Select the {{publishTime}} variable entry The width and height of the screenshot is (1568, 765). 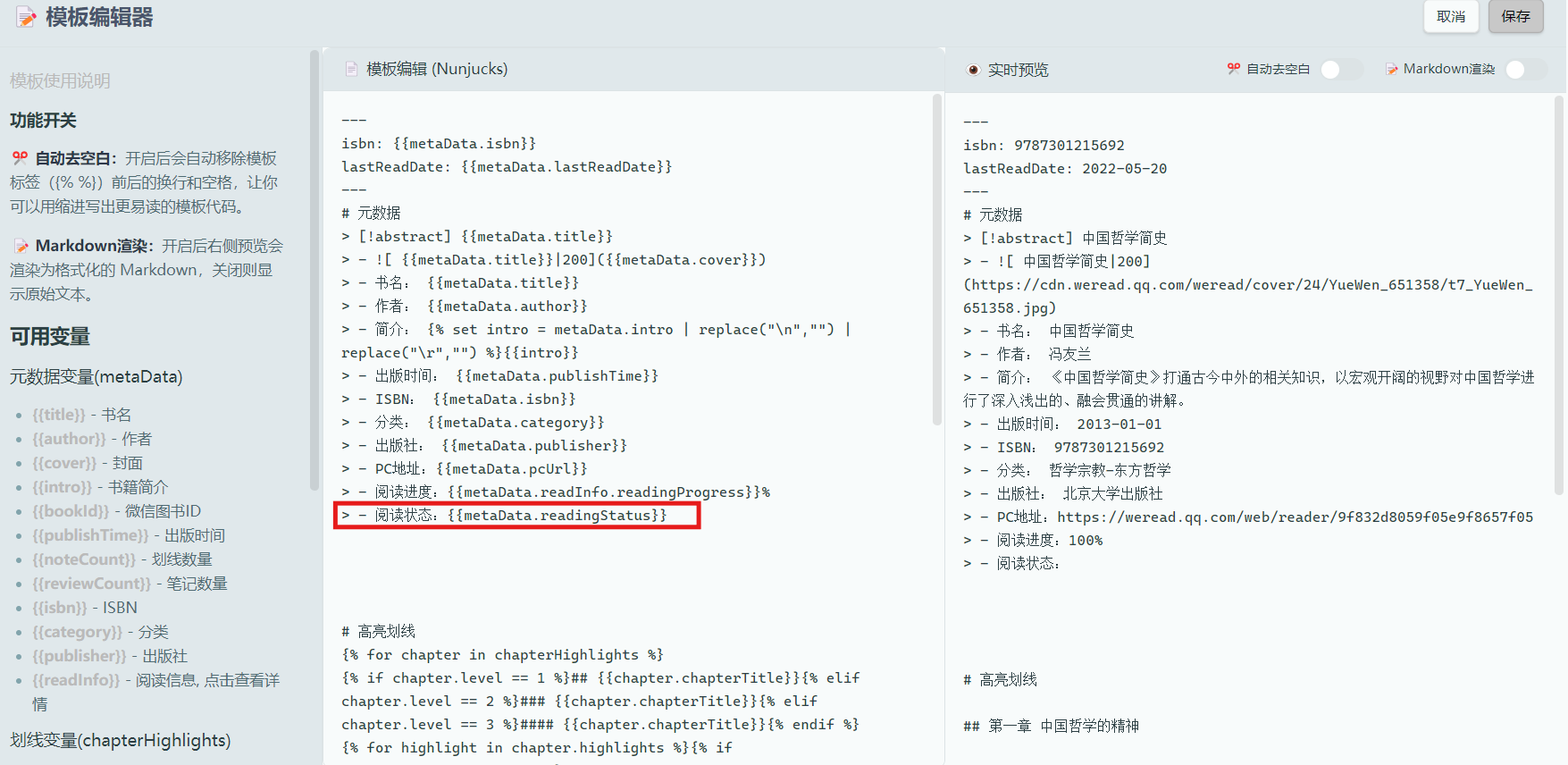click(x=90, y=535)
